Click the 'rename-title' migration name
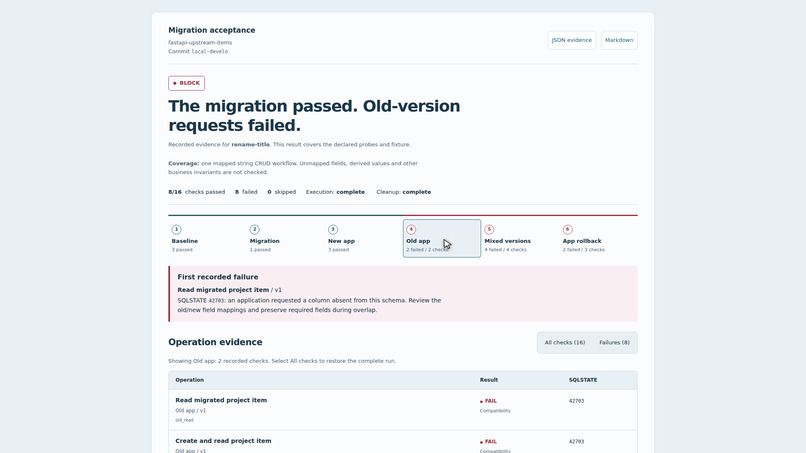The width and height of the screenshot is (806, 453). click(250, 144)
